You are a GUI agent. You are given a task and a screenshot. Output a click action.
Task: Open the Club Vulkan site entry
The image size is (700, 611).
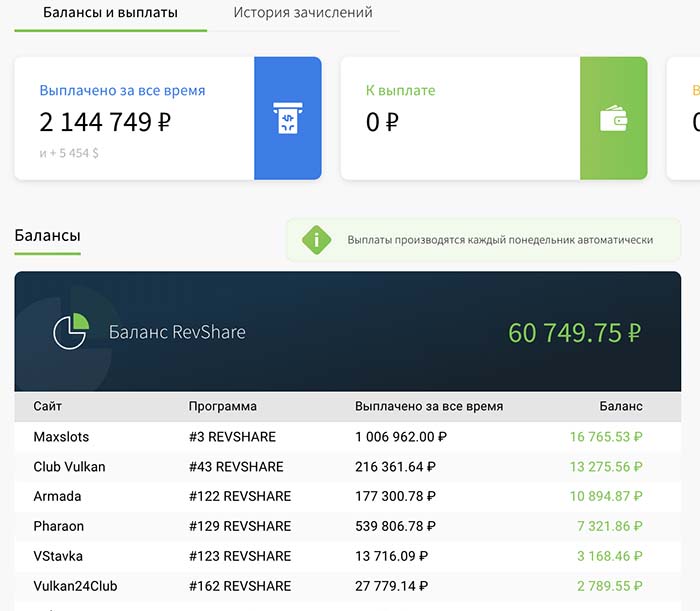[x=69, y=467]
